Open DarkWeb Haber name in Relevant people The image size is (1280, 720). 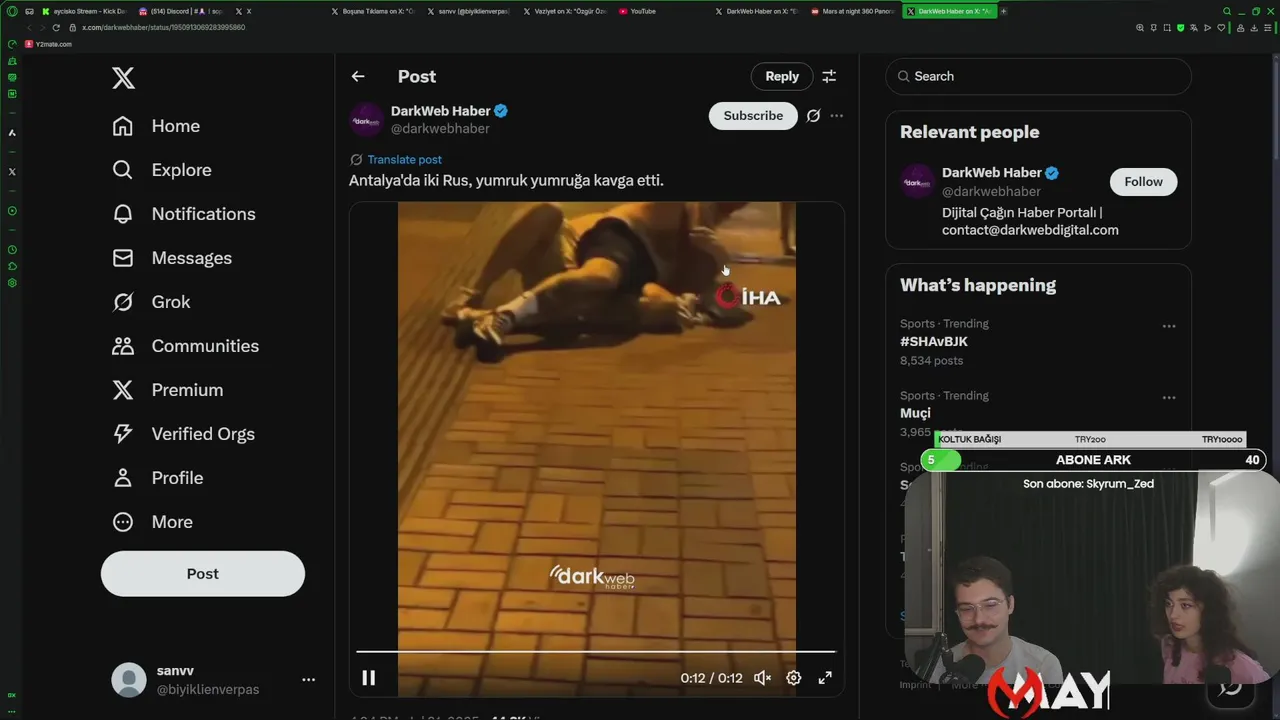pyautogui.click(x=992, y=173)
